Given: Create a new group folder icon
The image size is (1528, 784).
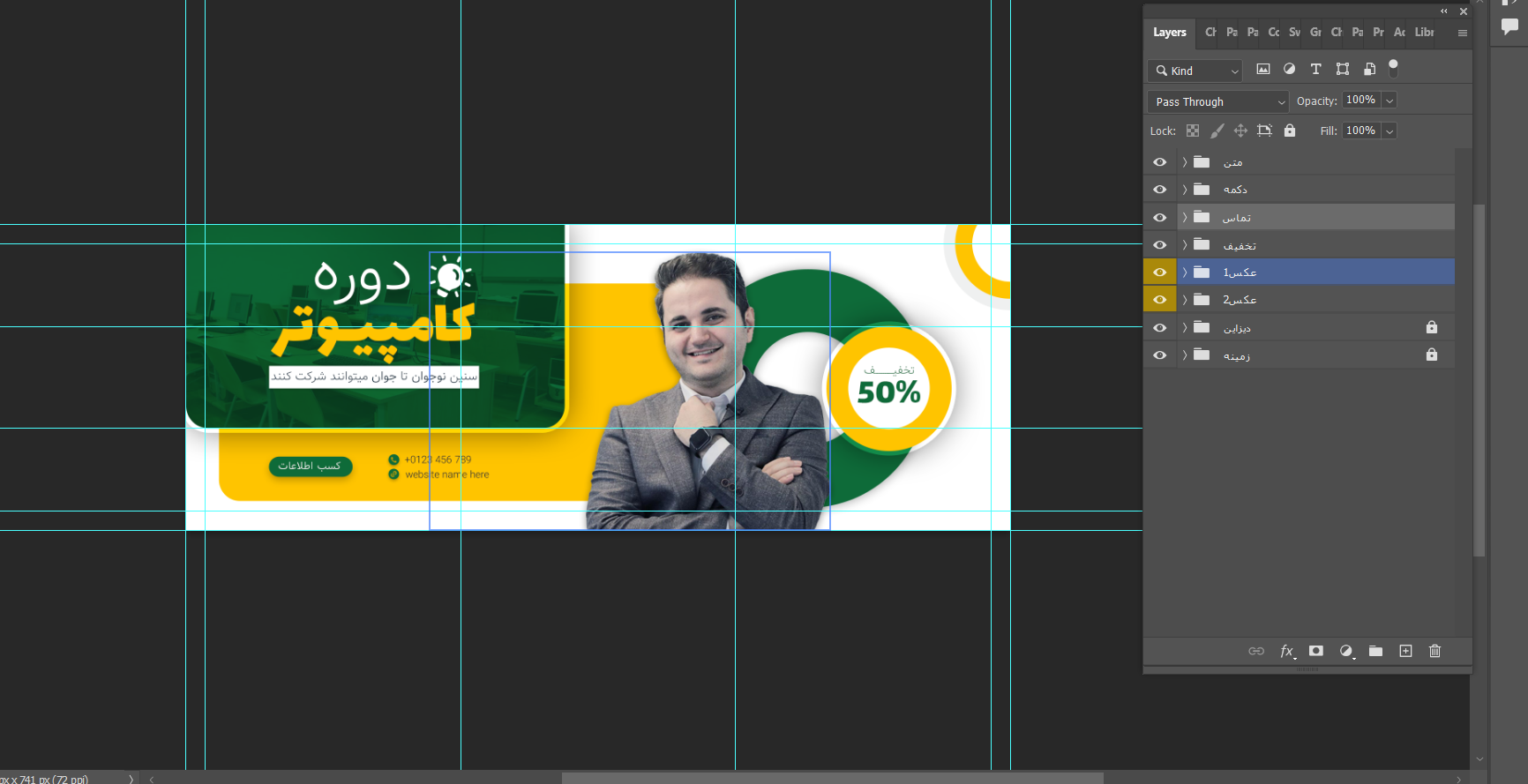Looking at the screenshot, I should click(1375, 652).
